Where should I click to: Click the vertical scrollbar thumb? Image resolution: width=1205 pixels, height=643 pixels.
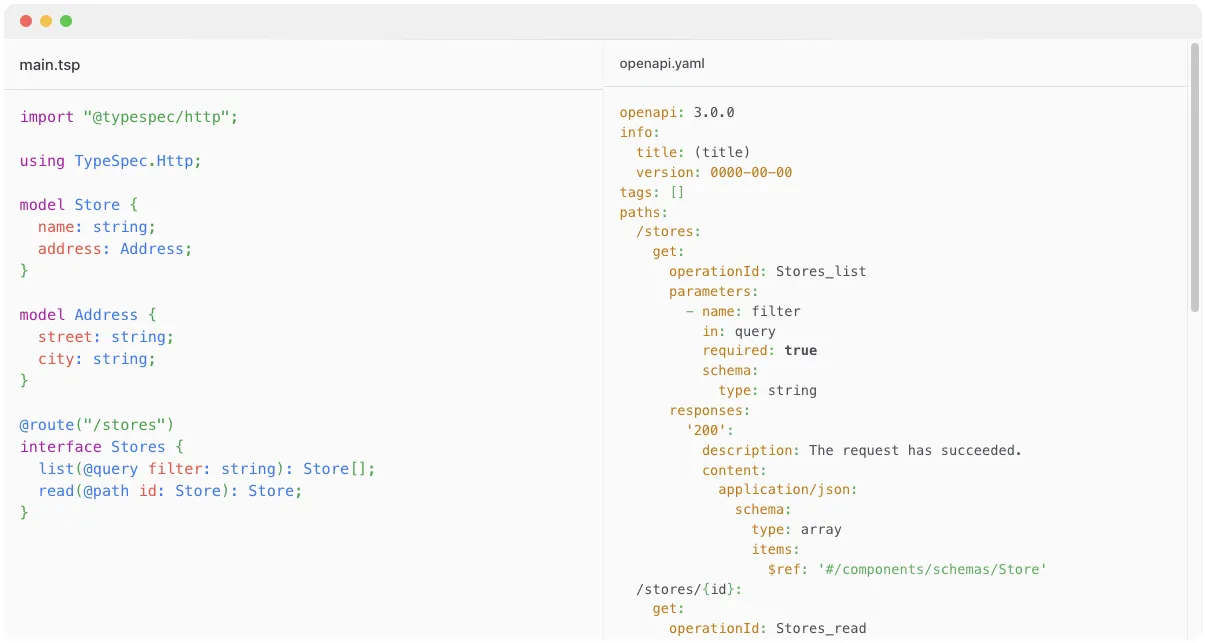(x=1194, y=178)
